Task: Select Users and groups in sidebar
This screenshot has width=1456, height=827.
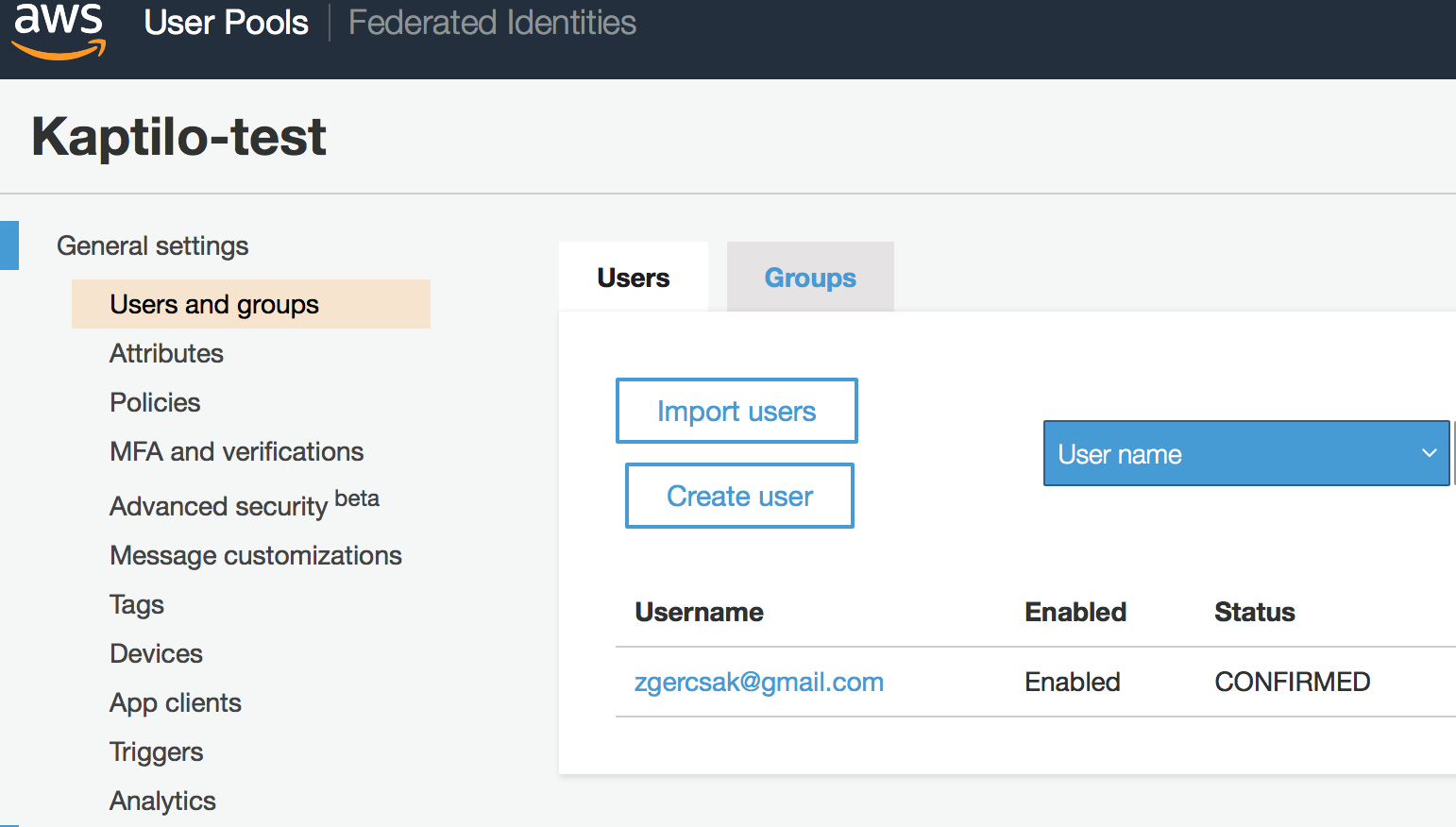Action: [x=214, y=304]
